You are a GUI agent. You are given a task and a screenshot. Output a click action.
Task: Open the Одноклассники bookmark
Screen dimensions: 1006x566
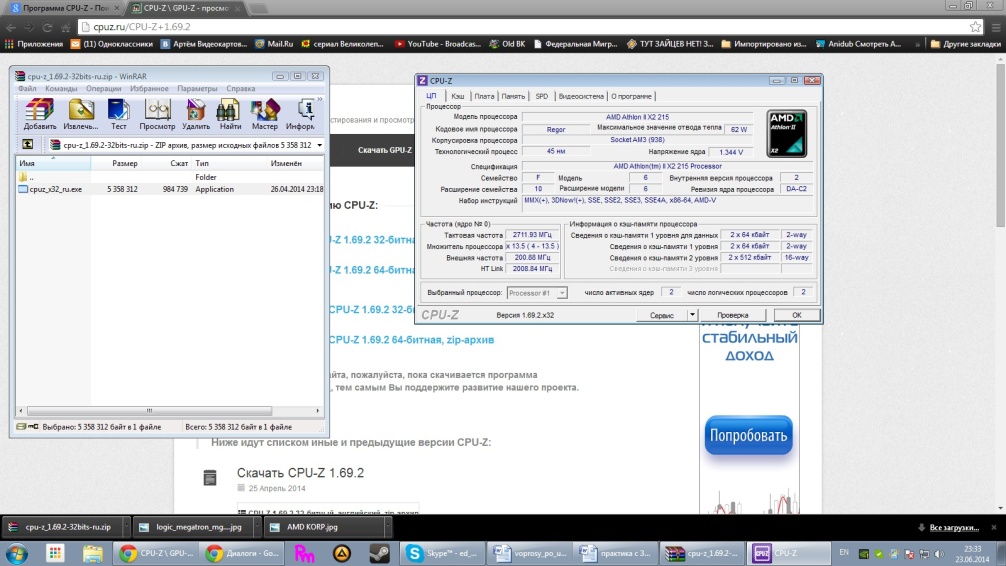pos(112,44)
